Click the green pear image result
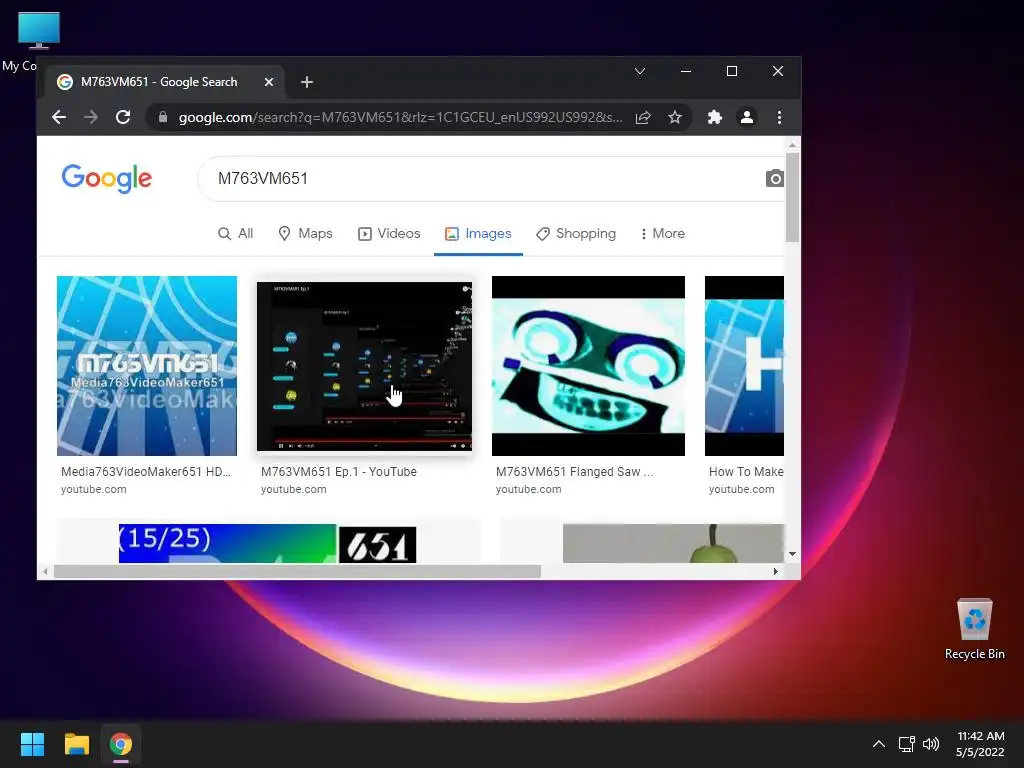This screenshot has width=1024, height=768. click(x=673, y=543)
